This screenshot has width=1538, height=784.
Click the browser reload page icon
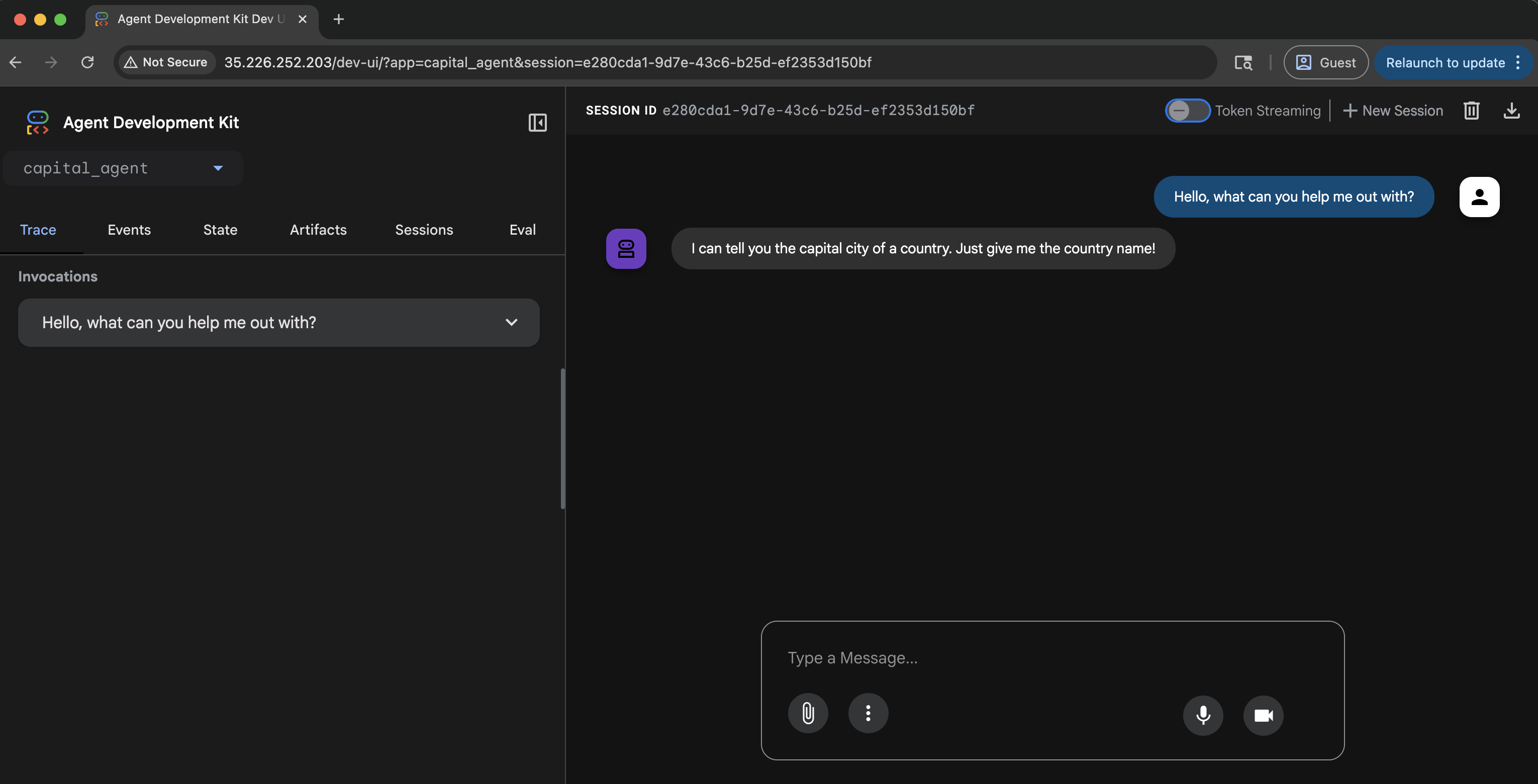coord(88,62)
